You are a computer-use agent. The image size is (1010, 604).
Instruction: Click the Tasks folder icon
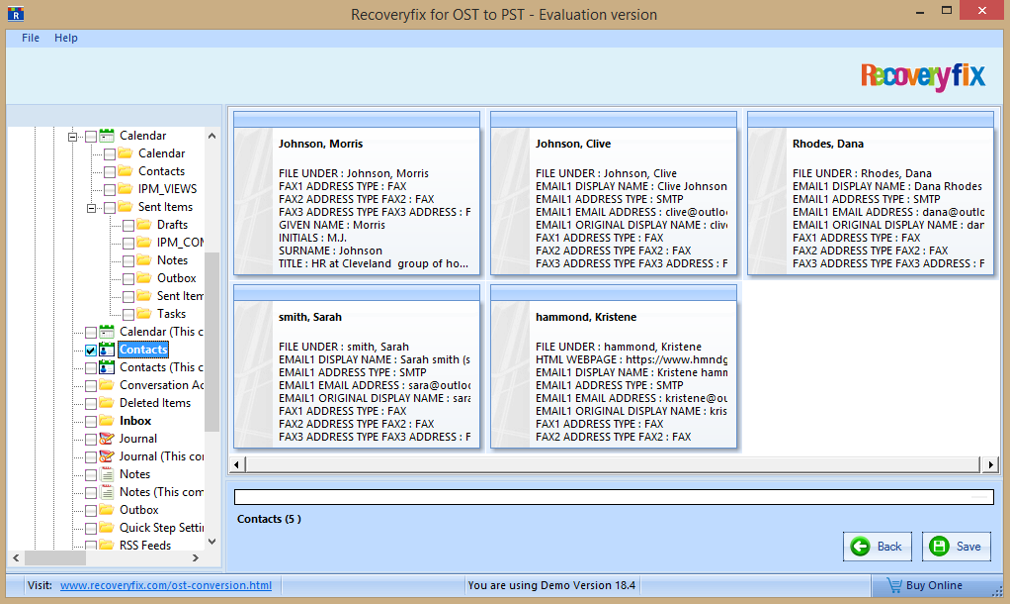[144, 314]
